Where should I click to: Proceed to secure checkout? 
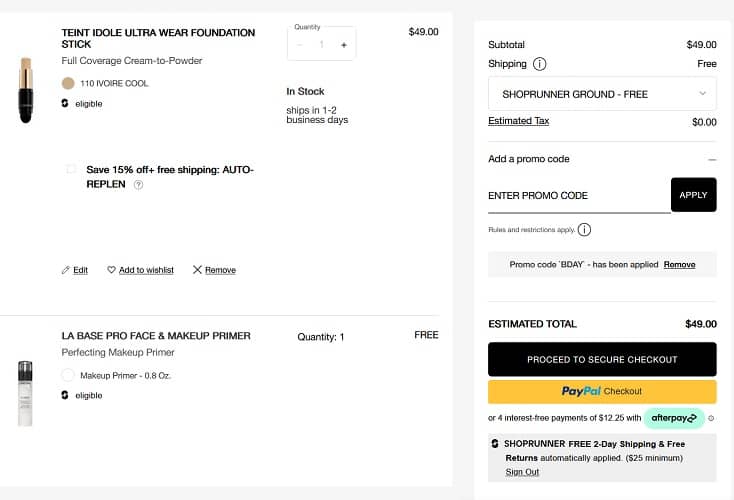click(x=602, y=359)
